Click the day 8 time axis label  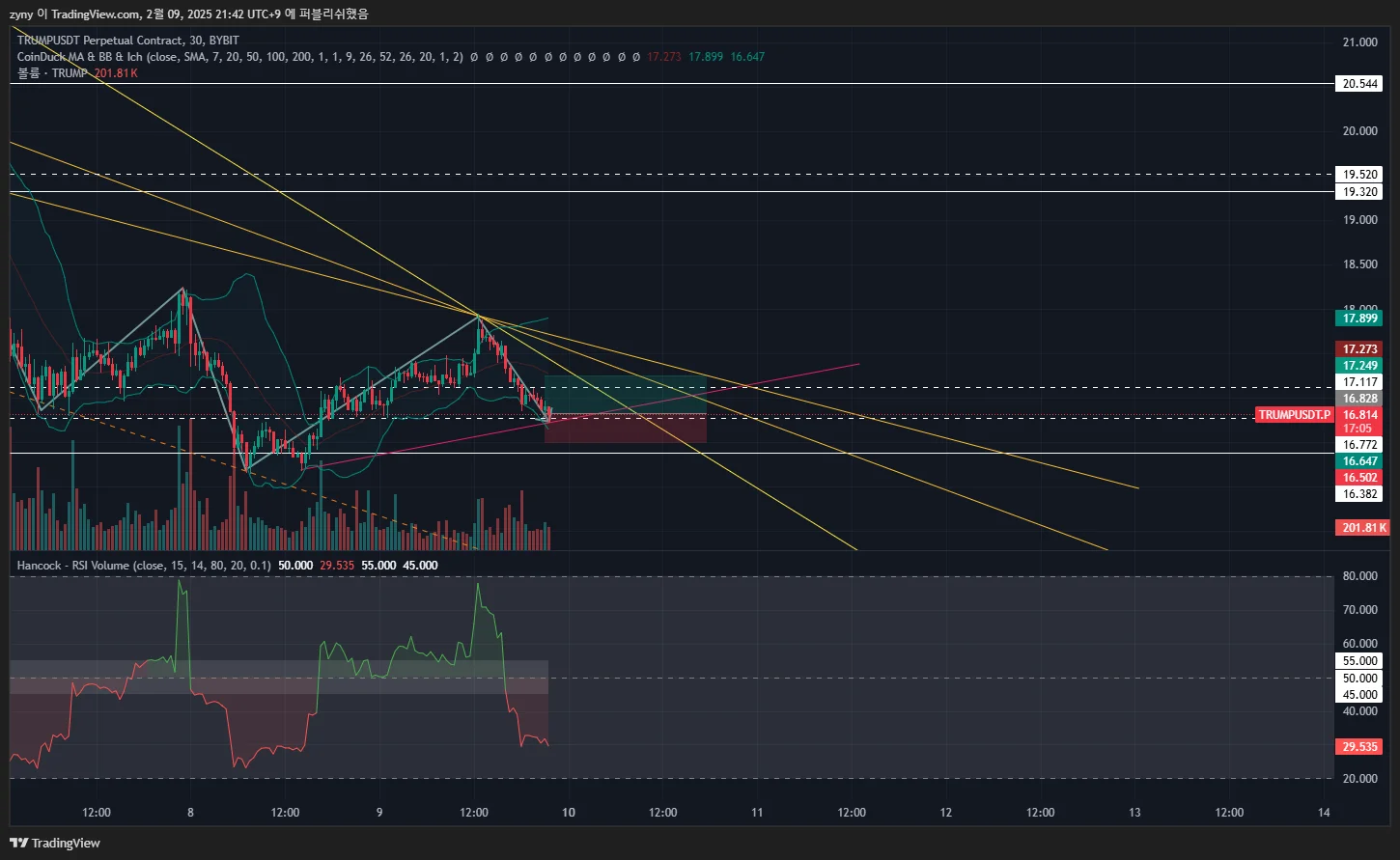[190, 813]
